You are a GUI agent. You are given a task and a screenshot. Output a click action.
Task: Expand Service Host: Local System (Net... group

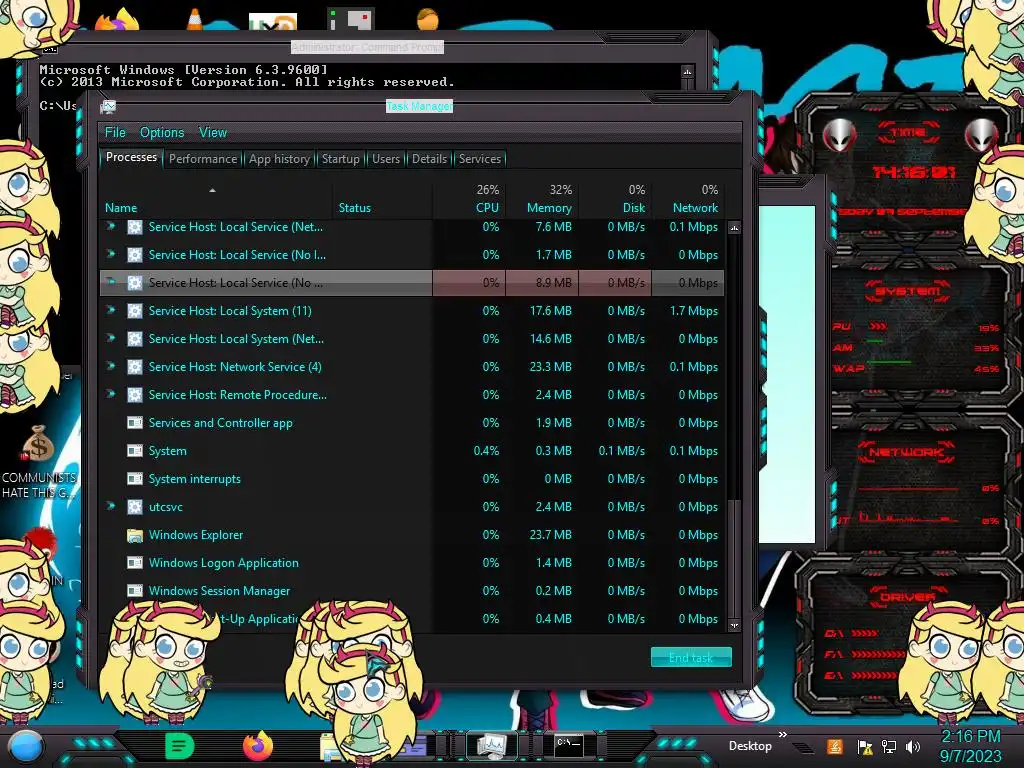coord(111,338)
